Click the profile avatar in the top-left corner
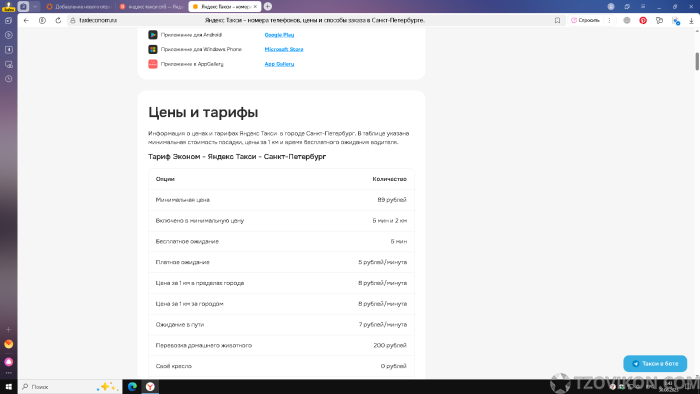 pyautogui.click(x=8, y=6)
